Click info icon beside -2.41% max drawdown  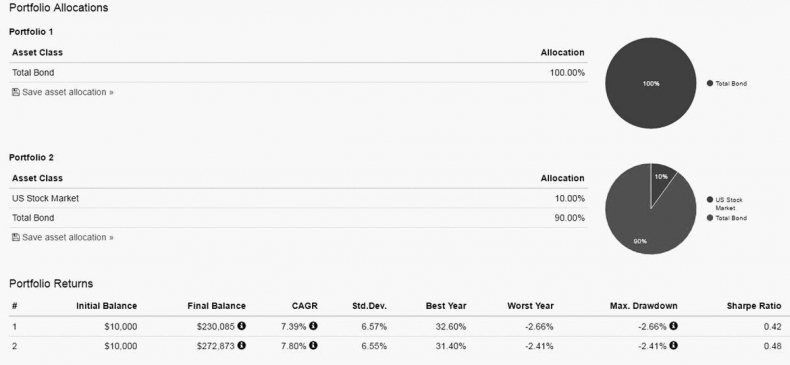(x=674, y=345)
